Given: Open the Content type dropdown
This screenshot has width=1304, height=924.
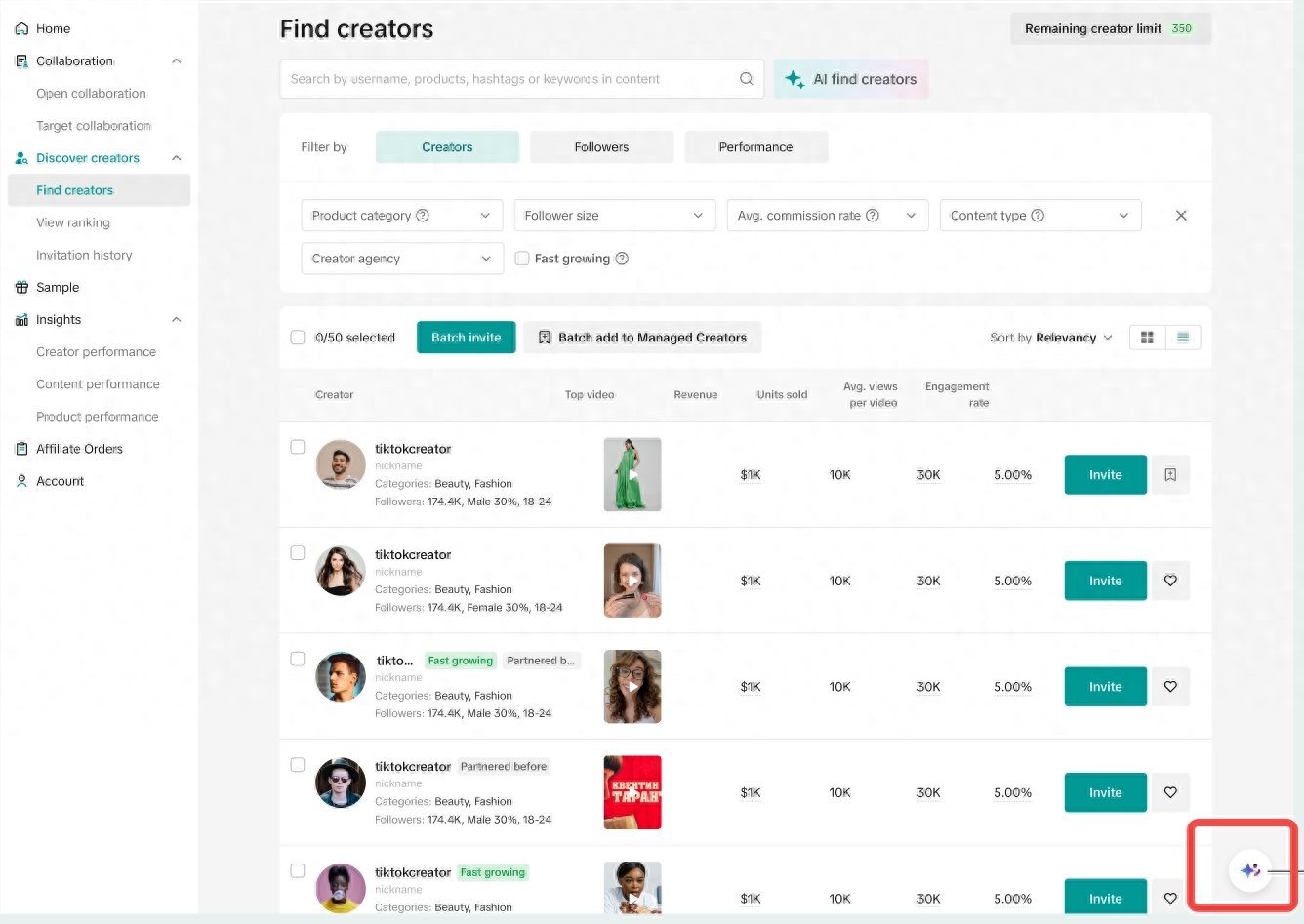Looking at the screenshot, I should tap(1040, 216).
